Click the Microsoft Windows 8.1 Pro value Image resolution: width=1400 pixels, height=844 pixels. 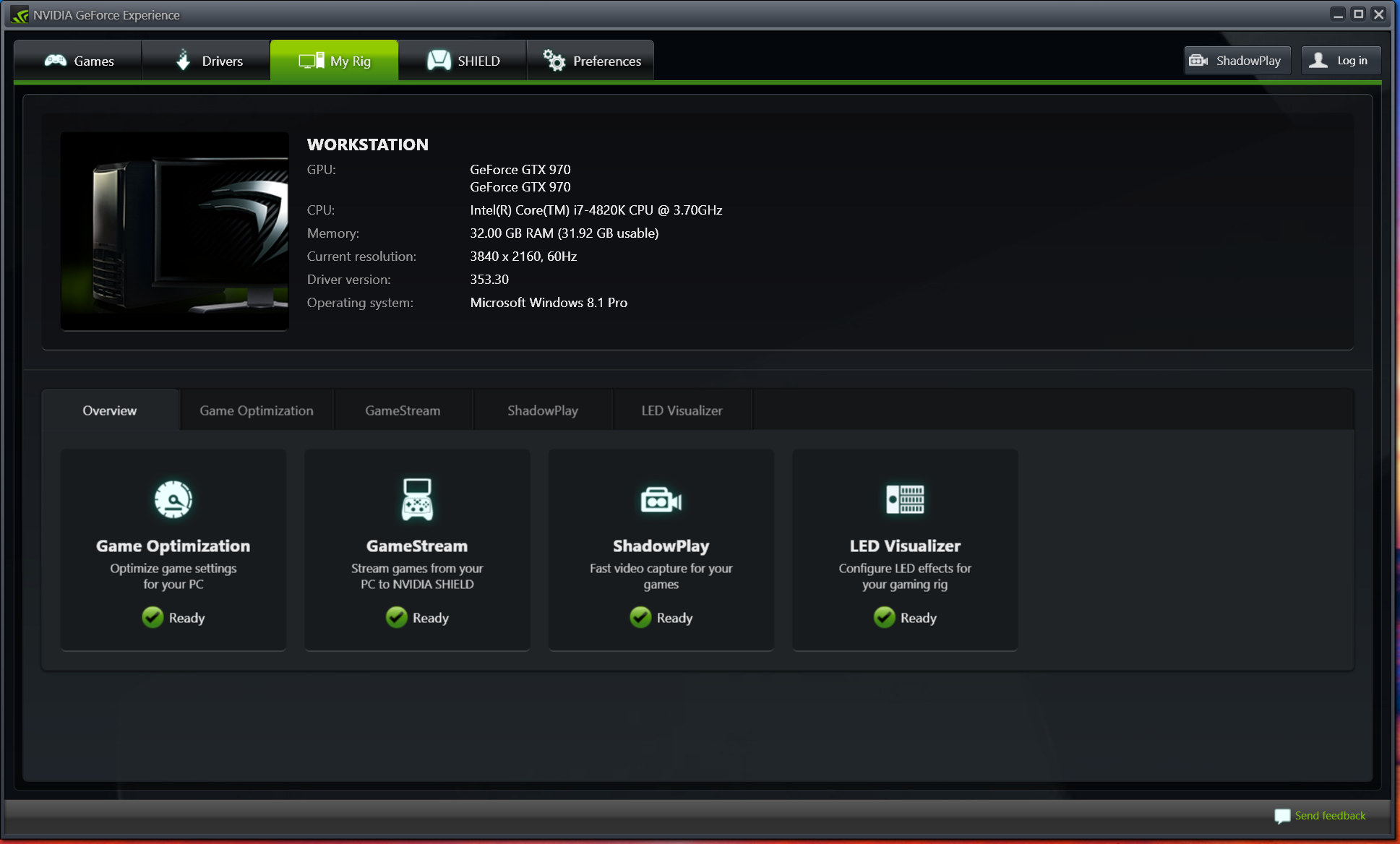[x=549, y=303]
